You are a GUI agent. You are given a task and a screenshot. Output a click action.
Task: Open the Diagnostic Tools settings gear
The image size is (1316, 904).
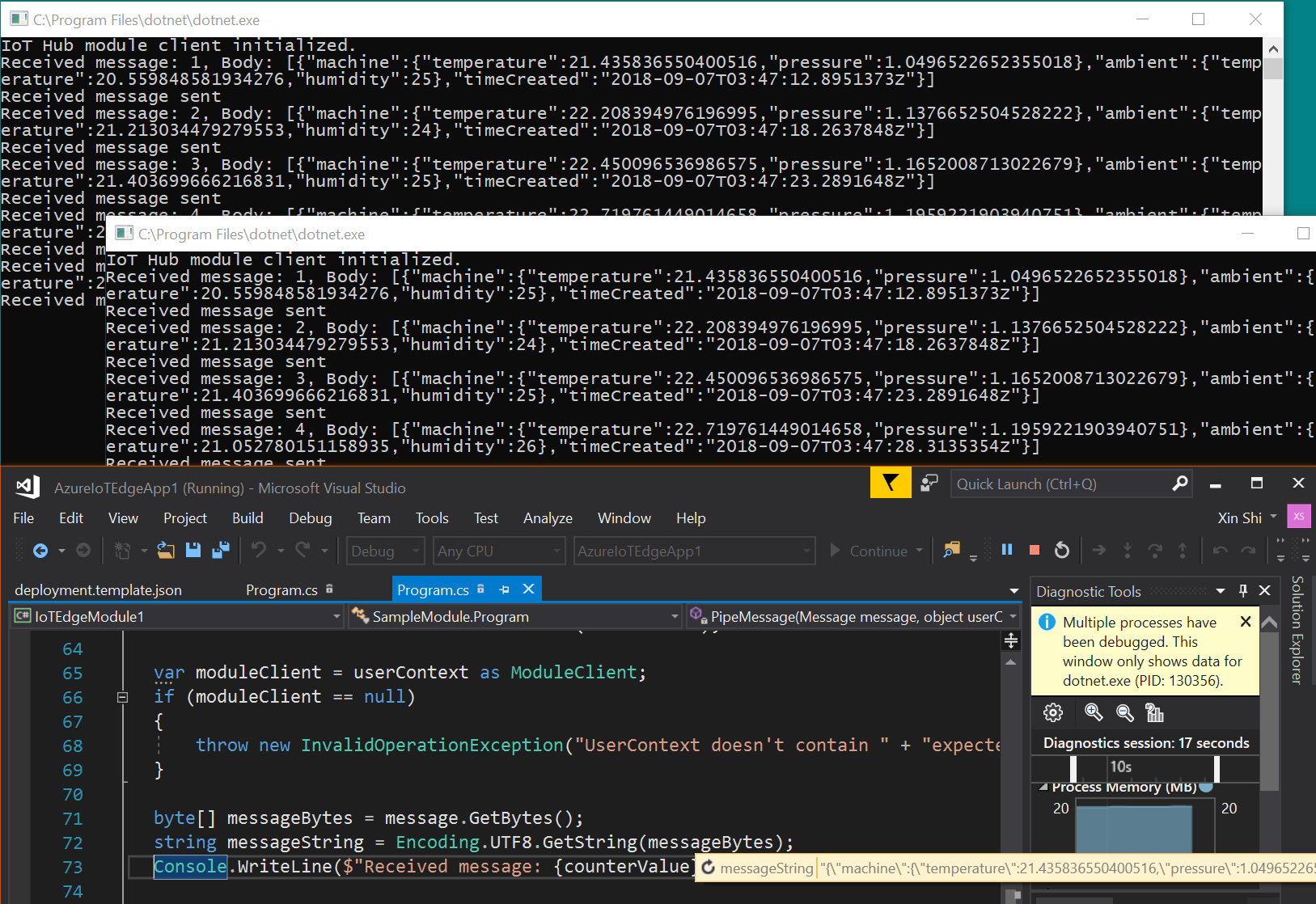click(1053, 712)
